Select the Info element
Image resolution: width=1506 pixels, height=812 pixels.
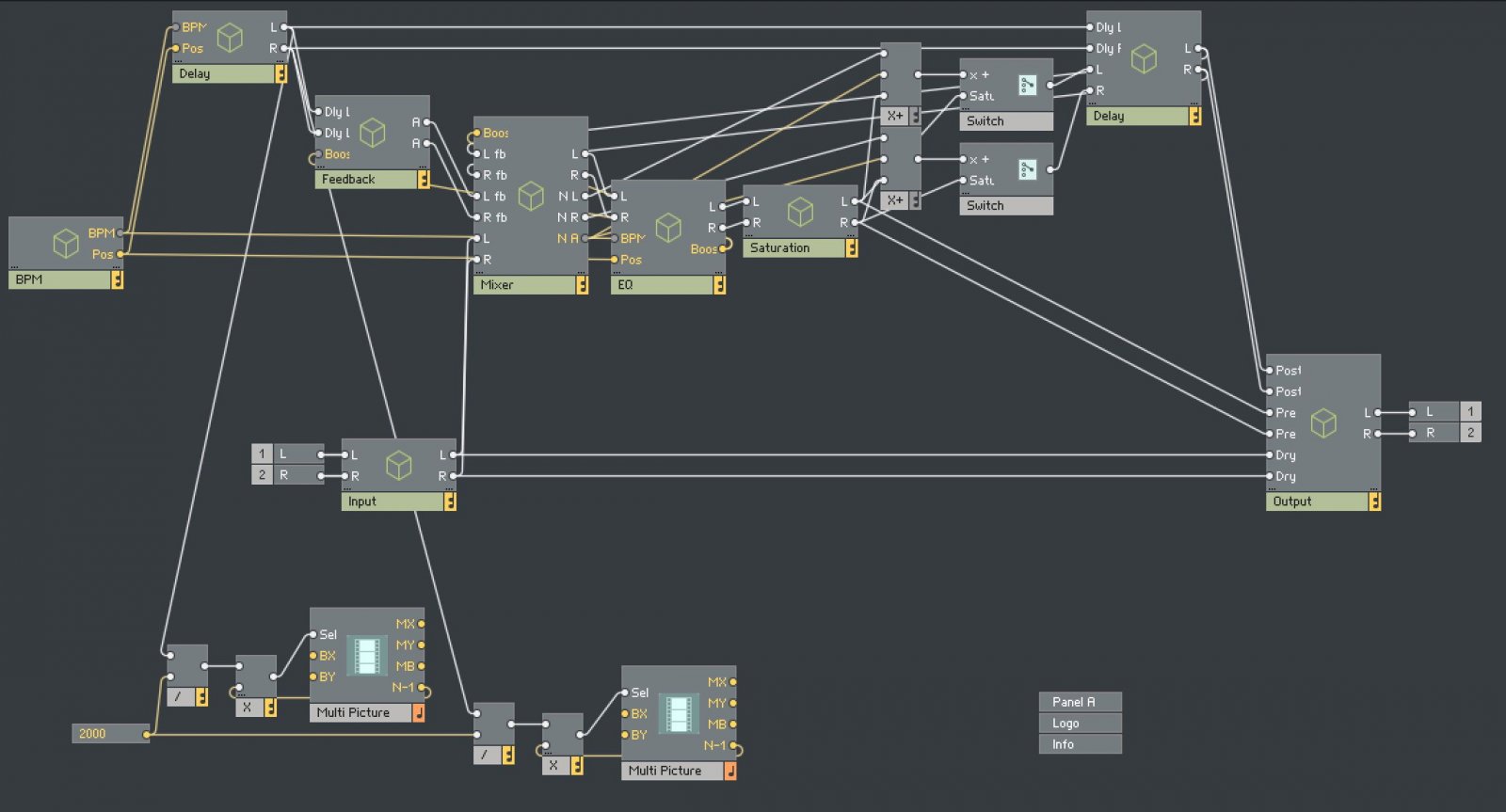click(1080, 744)
